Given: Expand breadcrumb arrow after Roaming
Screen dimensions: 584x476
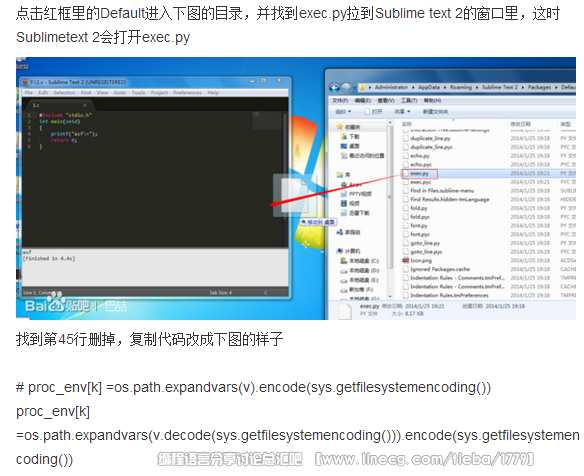Looking at the screenshot, I should pyautogui.click(x=477, y=87).
